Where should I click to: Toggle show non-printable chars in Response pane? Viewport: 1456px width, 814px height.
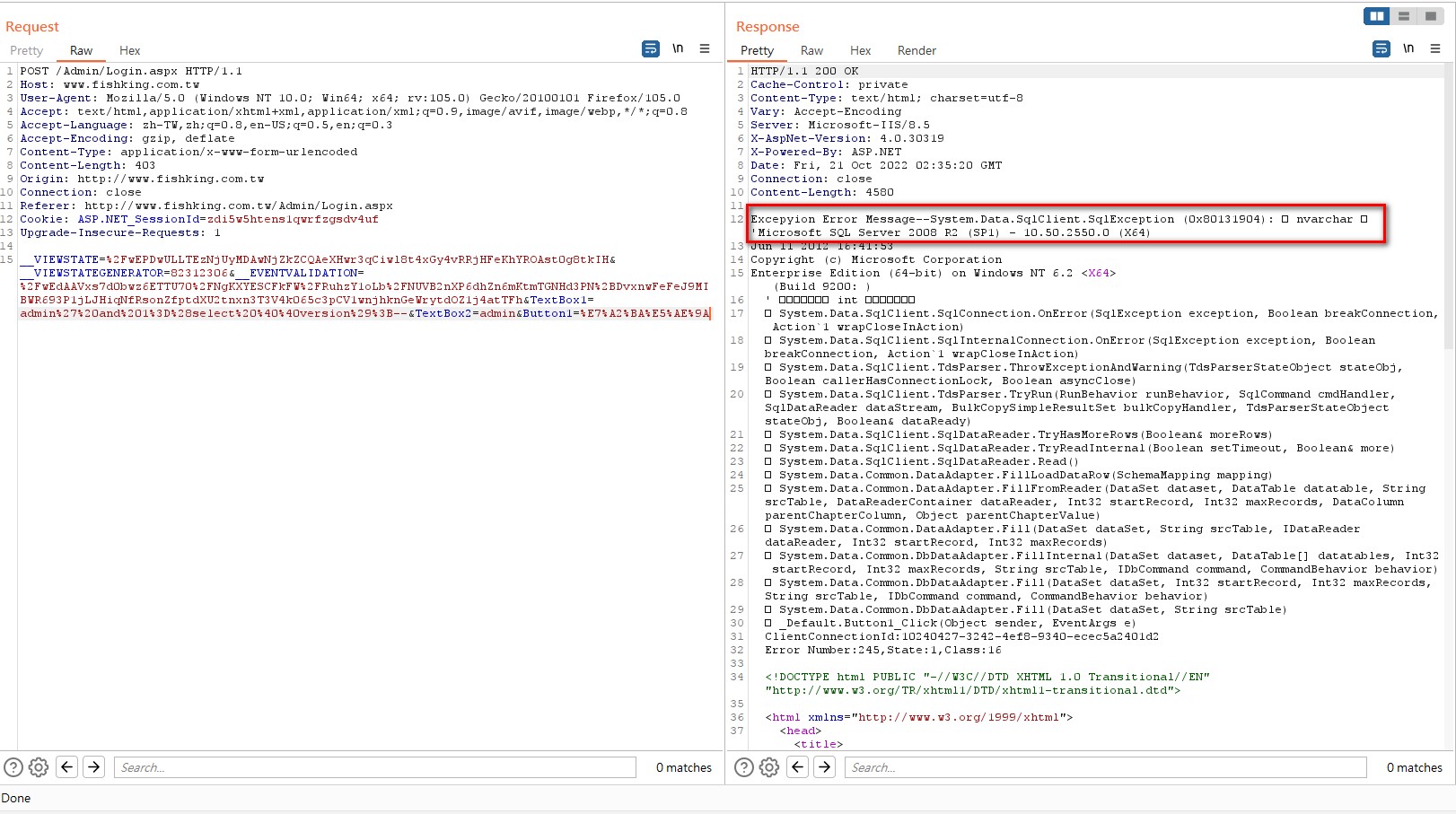pyautogui.click(x=1408, y=48)
